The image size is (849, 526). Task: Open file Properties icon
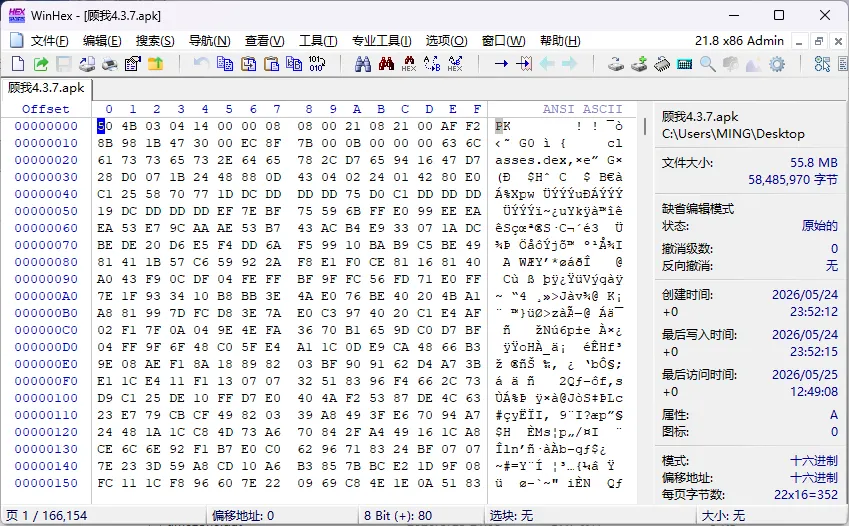tap(133, 64)
